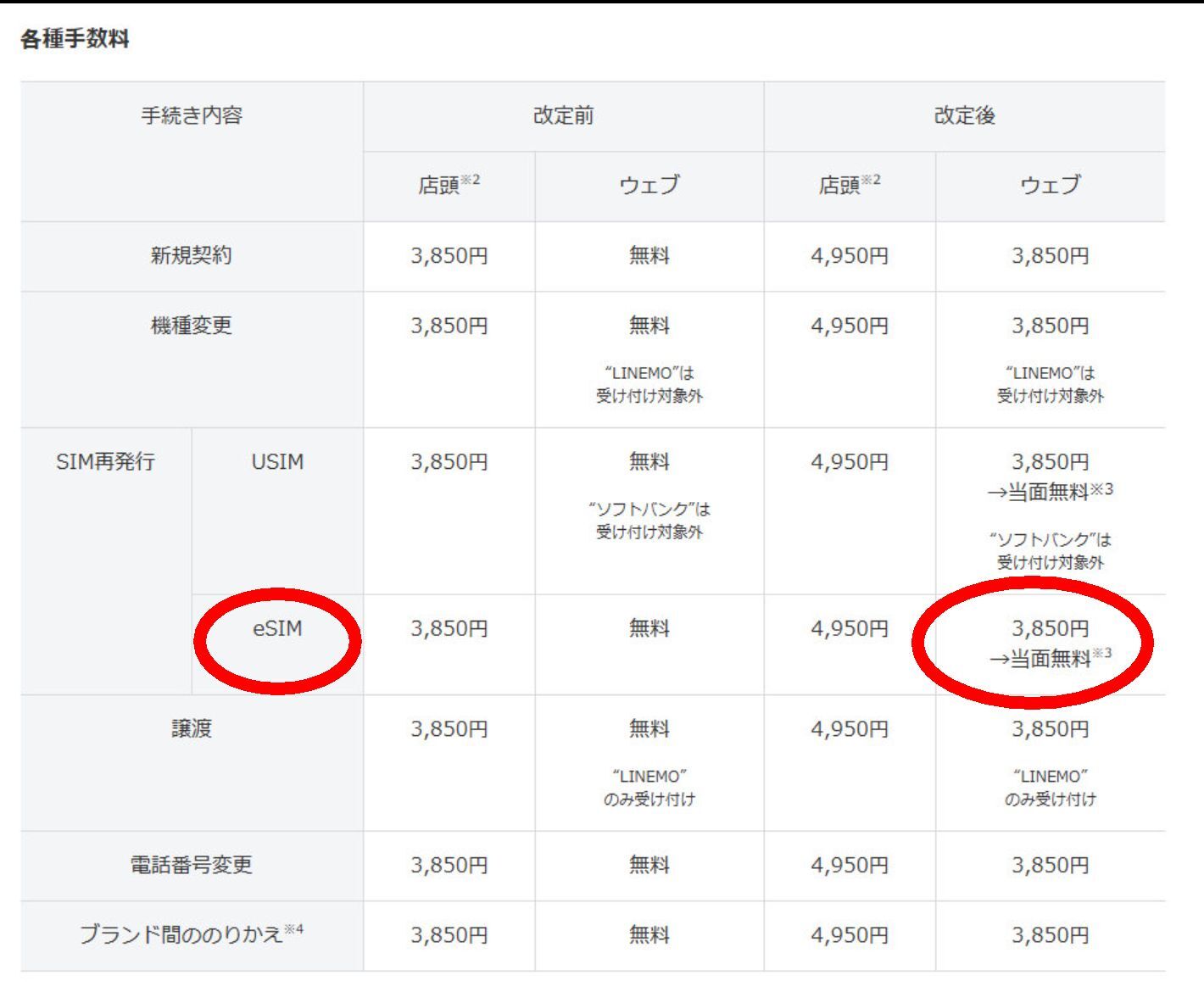Click the circled eSIM 3,850円→当面無料 cell
Image resolution: width=1204 pixels, height=992 pixels.
[x=1050, y=644]
